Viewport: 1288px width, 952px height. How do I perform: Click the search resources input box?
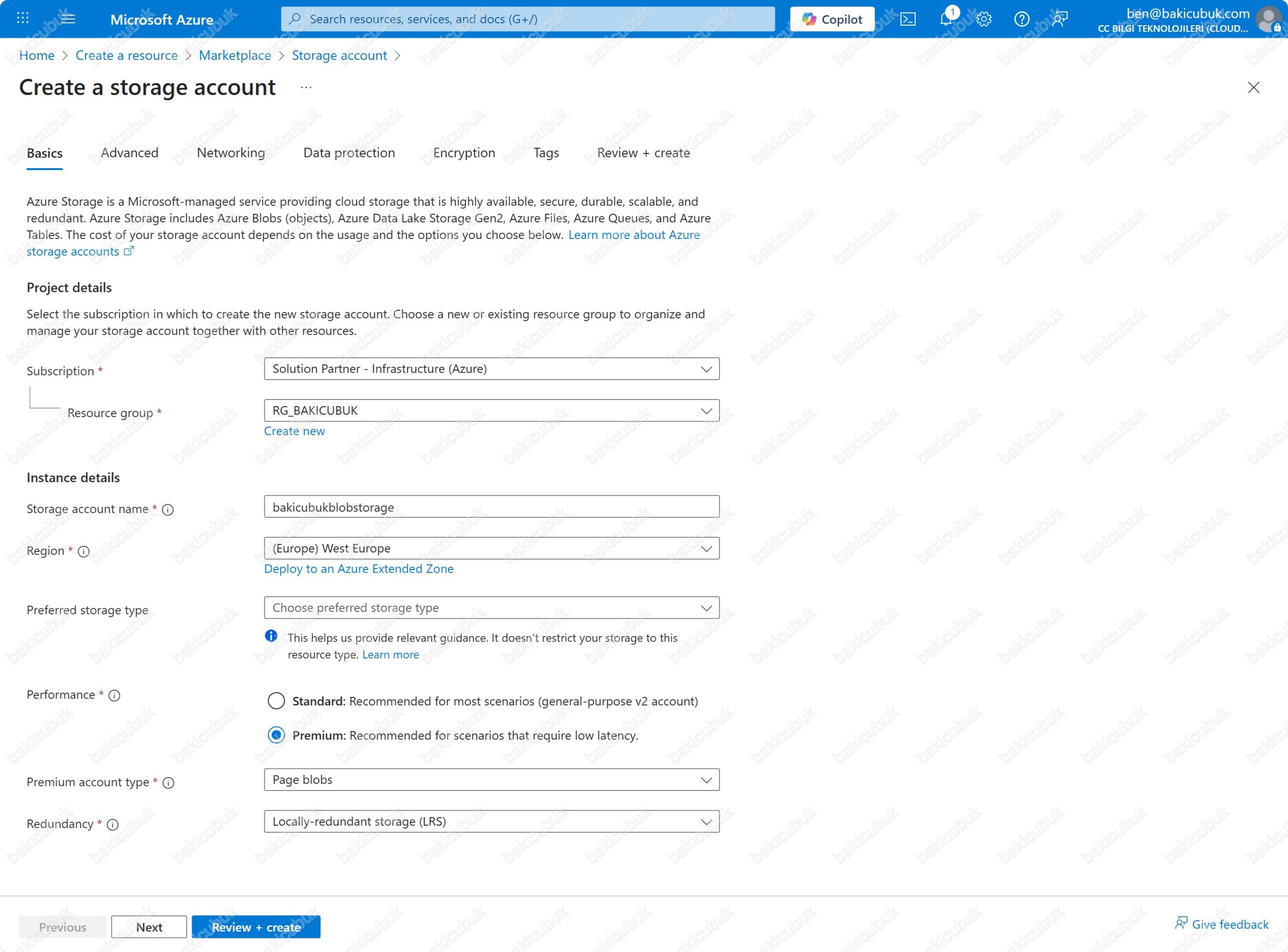point(527,19)
